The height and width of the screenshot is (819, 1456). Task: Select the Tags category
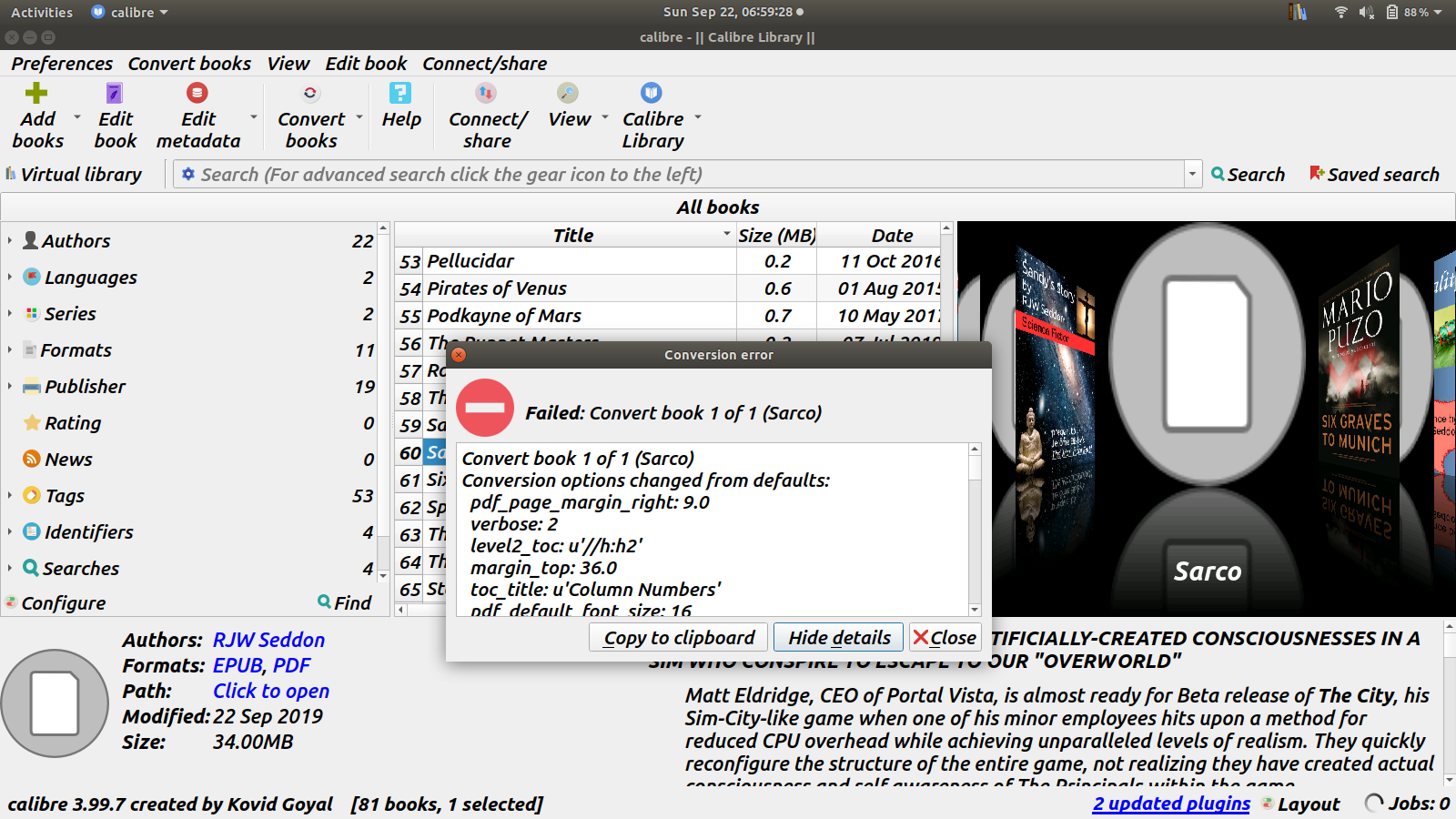pos(64,496)
